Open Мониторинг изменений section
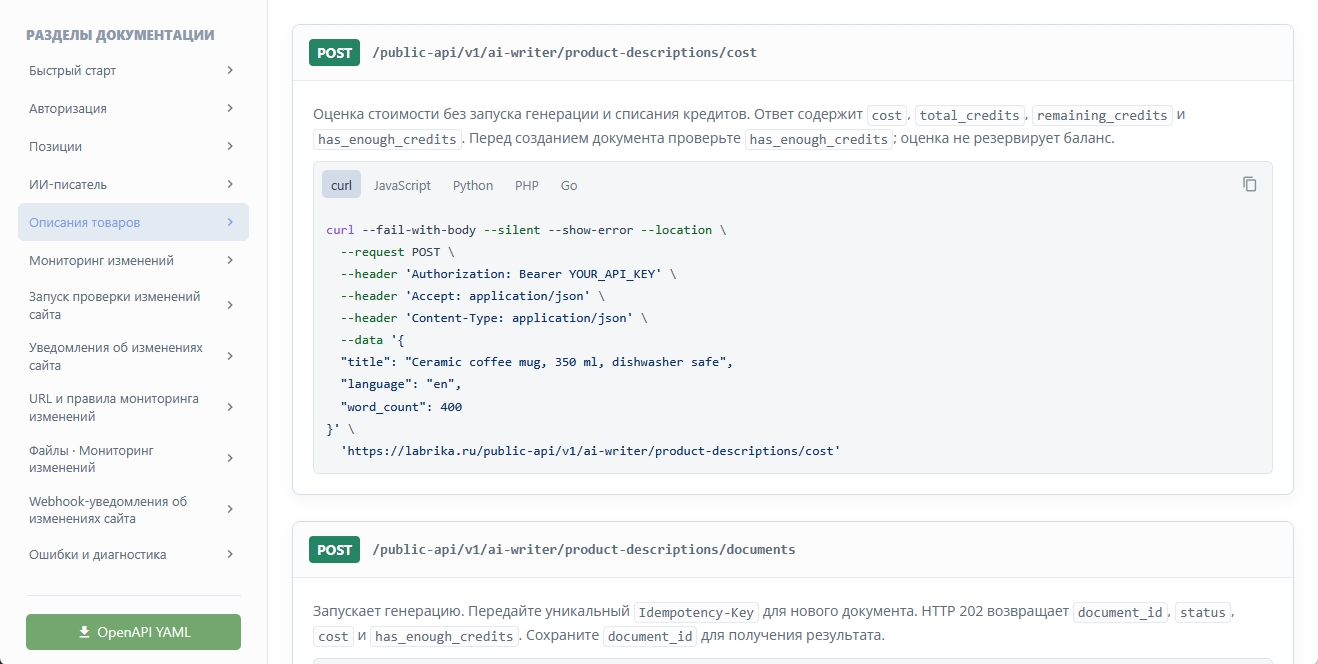 point(133,260)
